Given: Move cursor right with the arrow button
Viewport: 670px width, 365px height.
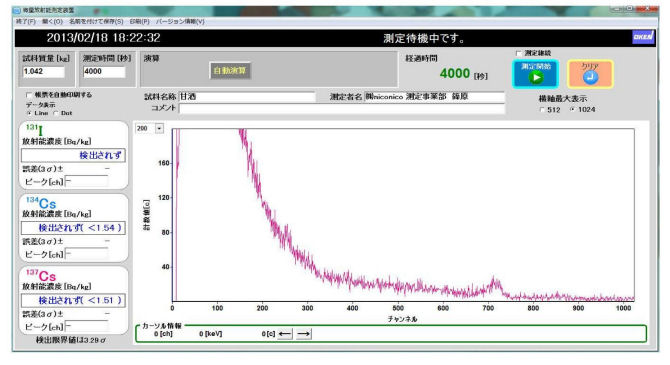Looking at the screenshot, I should pos(303,334).
